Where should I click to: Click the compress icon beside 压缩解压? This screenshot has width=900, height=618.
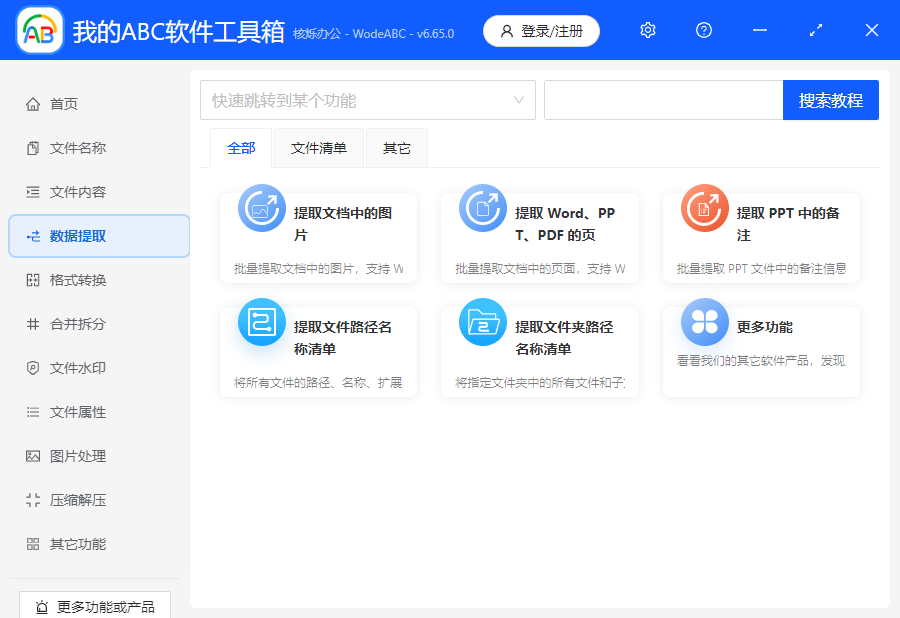33,500
